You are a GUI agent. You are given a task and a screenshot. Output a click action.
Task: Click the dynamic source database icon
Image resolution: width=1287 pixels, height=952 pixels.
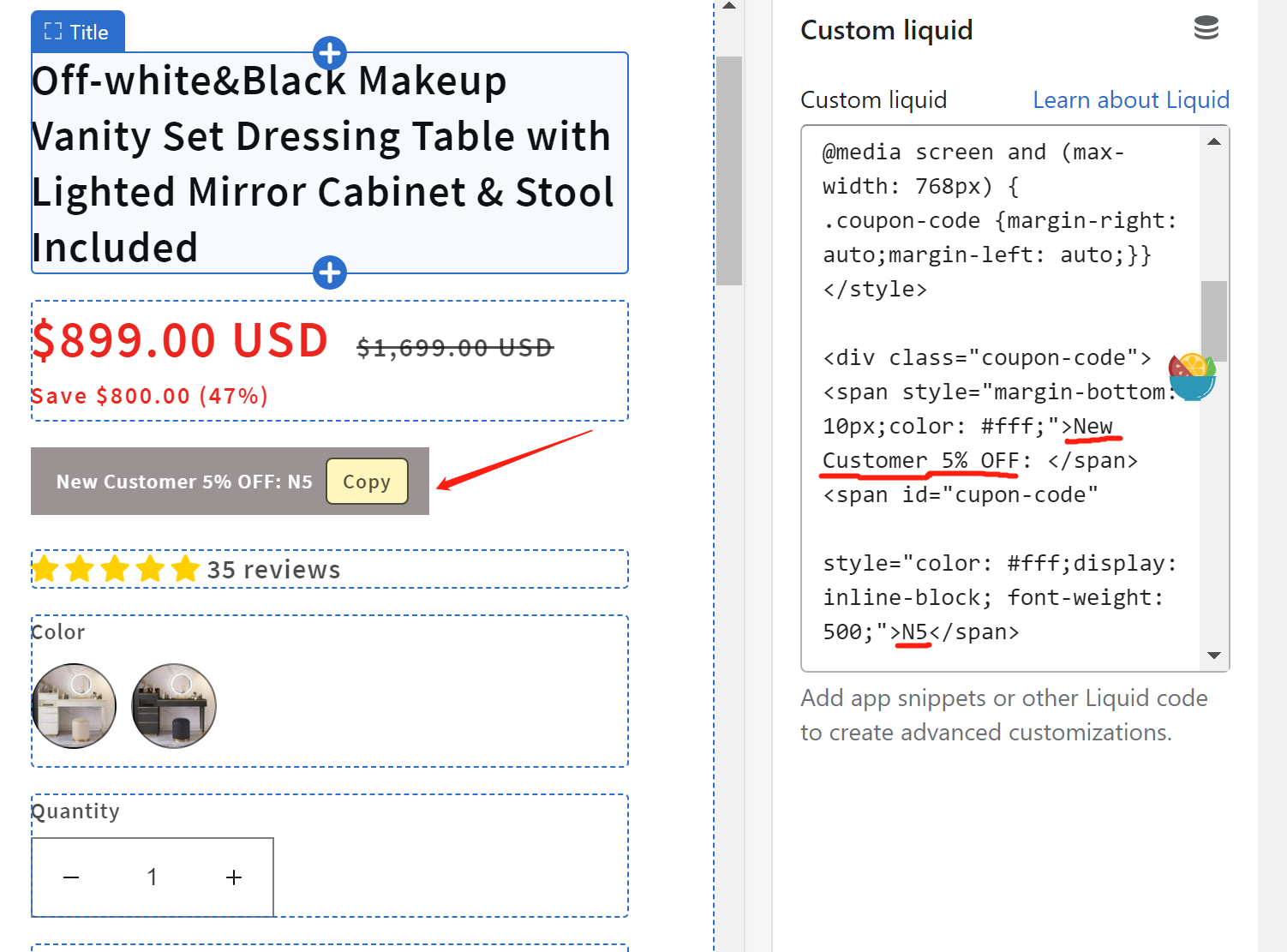pyautogui.click(x=1206, y=28)
